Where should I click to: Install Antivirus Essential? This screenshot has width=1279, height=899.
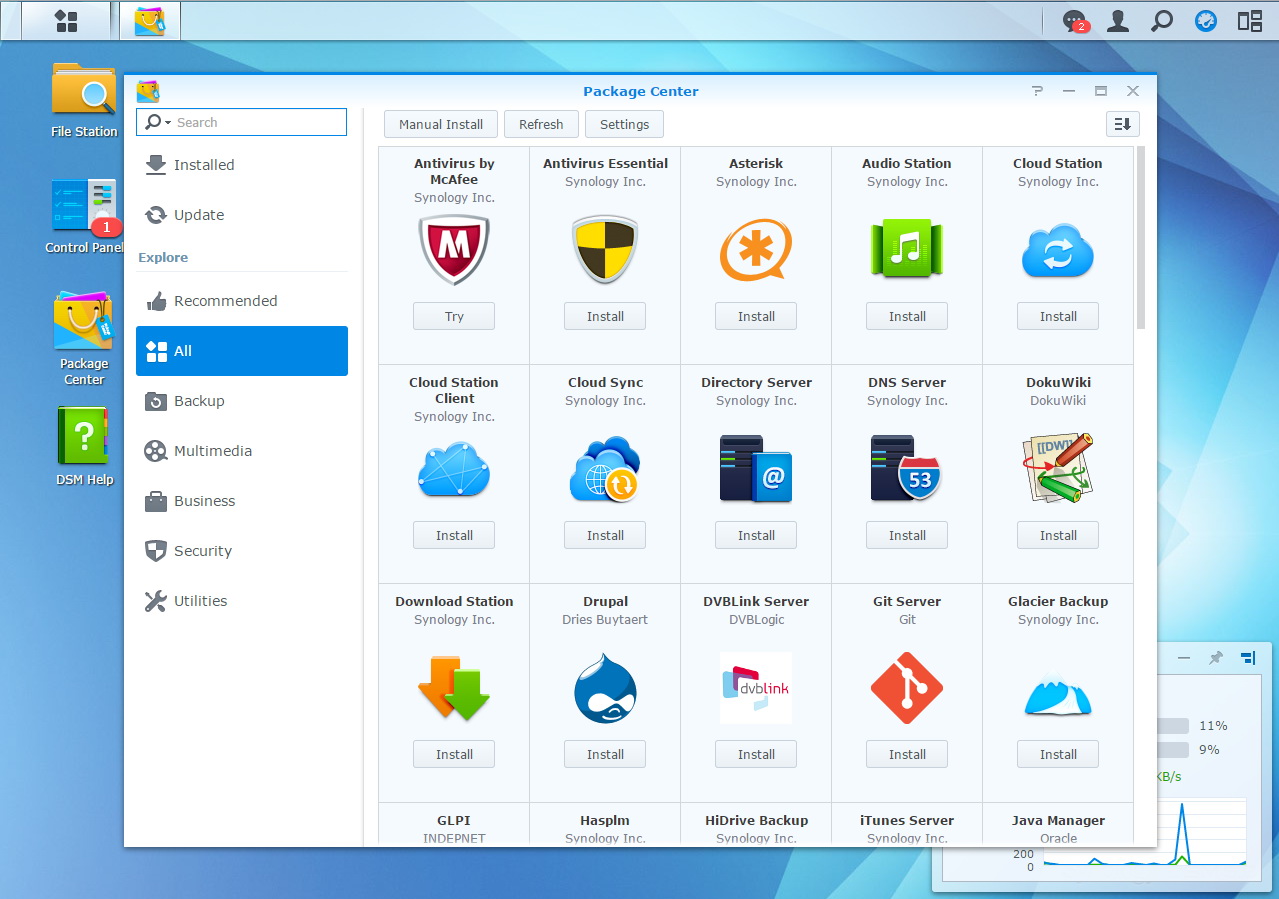tap(605, 316)
